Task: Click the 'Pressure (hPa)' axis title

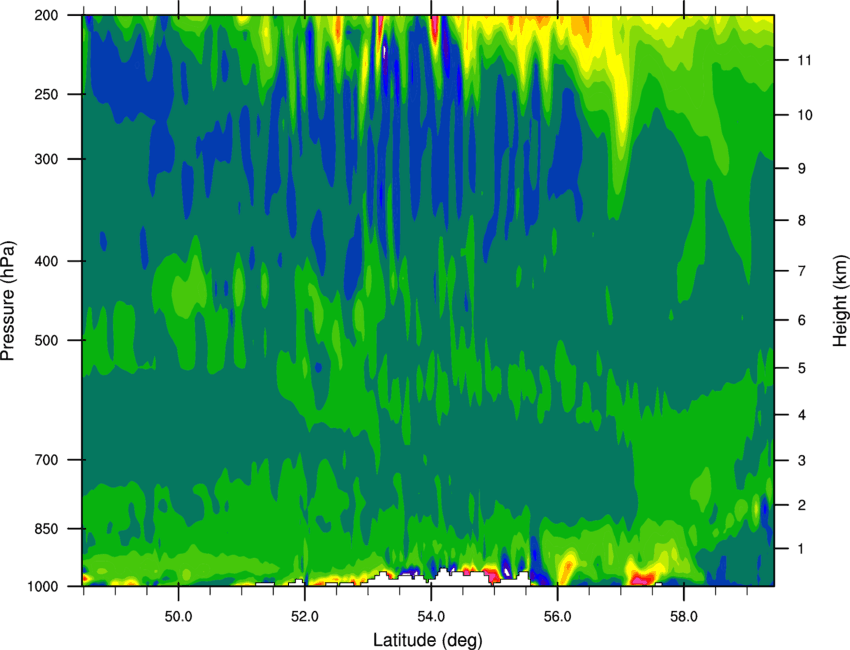Action: pos(8,300)
